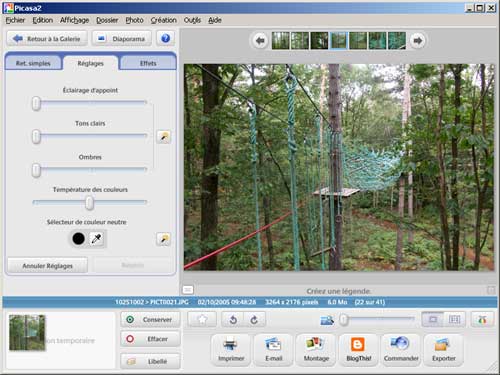Screen dimensions: 500x375
Task: Click the Exporter icon
Action: point(443,350)
